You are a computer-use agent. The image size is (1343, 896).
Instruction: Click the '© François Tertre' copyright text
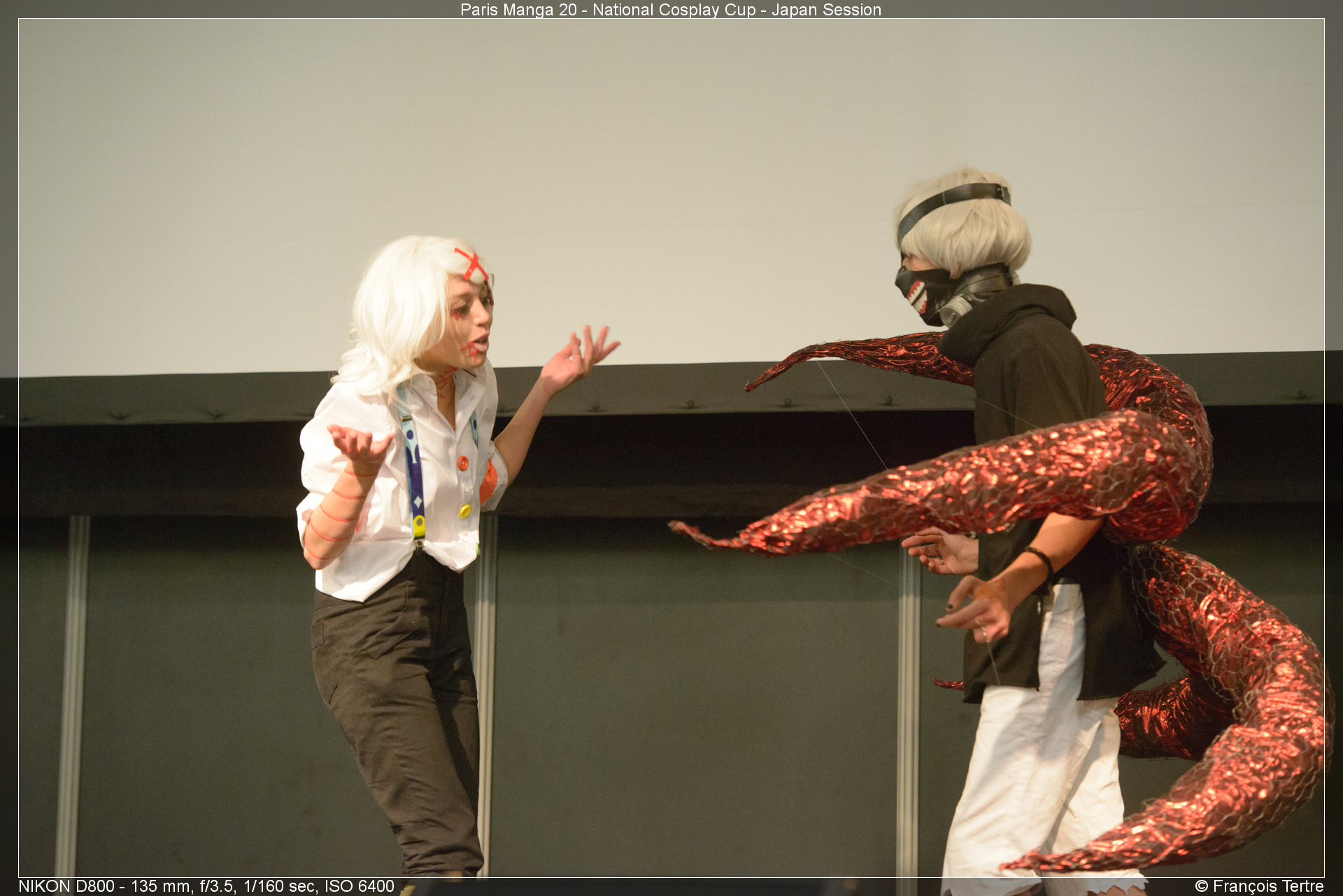click(1259, 886)
